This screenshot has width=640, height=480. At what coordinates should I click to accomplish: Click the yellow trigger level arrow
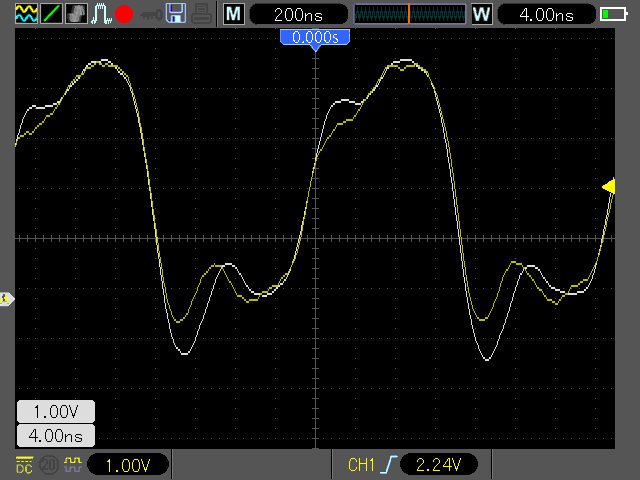click(x=609, y=187)
